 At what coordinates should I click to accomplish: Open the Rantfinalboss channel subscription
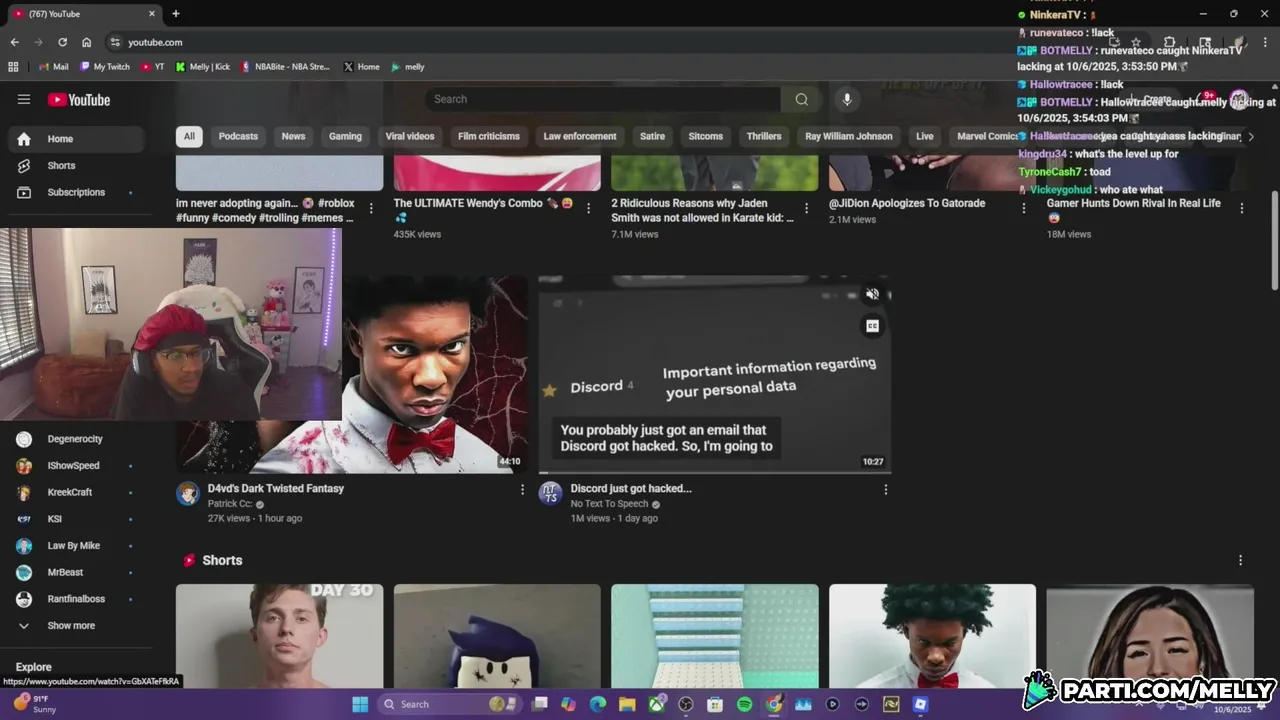pos(76,599)
